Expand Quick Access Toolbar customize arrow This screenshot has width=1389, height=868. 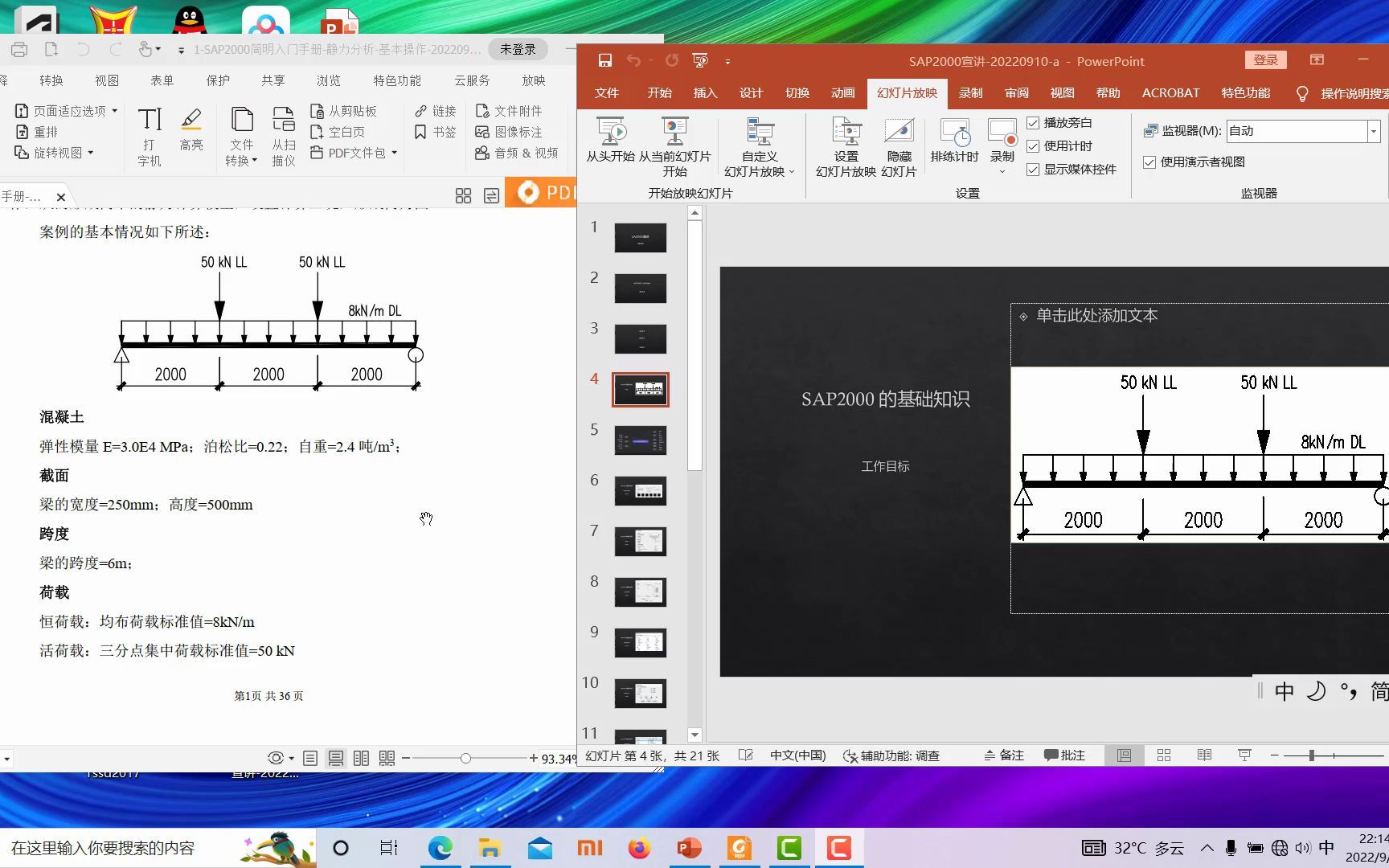[x=727, y=61]
